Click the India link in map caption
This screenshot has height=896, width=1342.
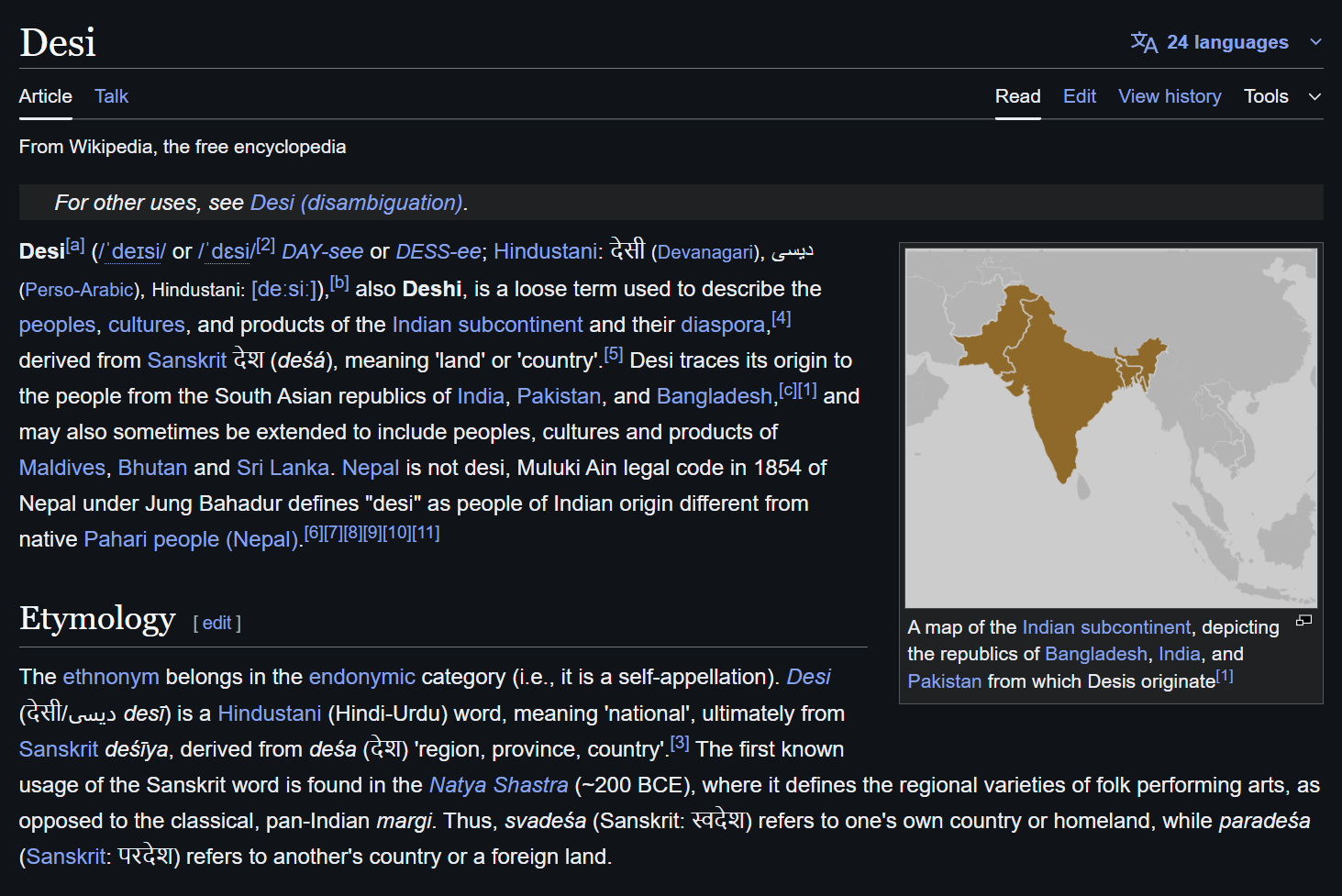pyautogui.click(x=1180, y=654)
